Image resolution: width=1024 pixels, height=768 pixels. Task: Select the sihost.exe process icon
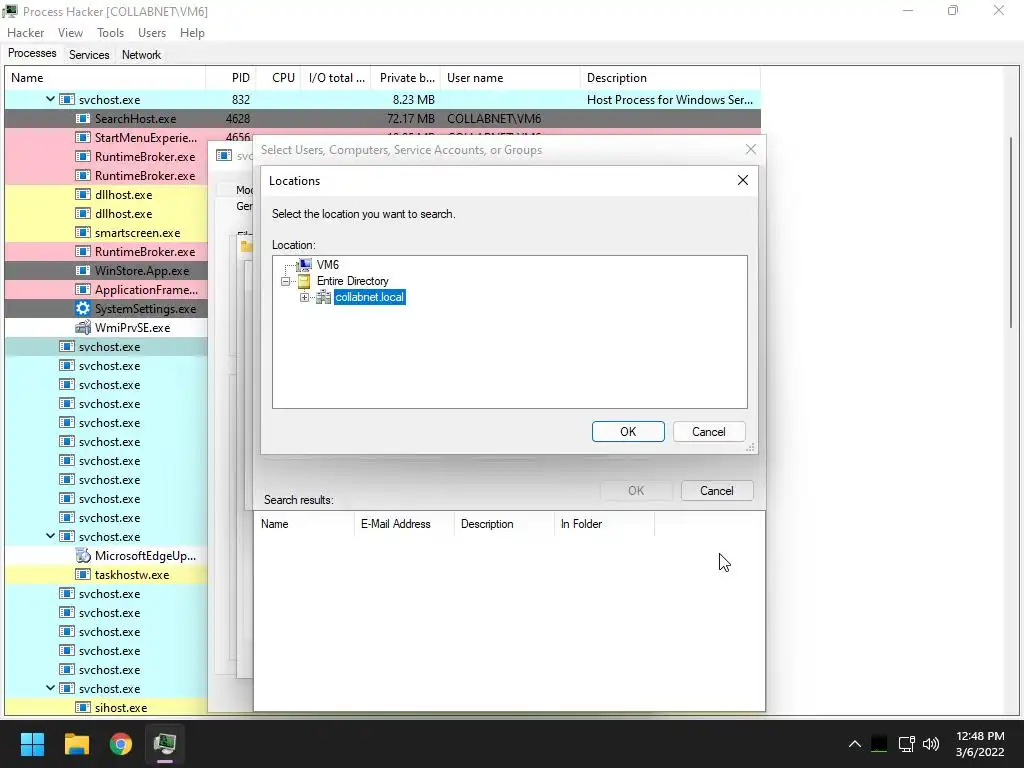pos(82,707)
